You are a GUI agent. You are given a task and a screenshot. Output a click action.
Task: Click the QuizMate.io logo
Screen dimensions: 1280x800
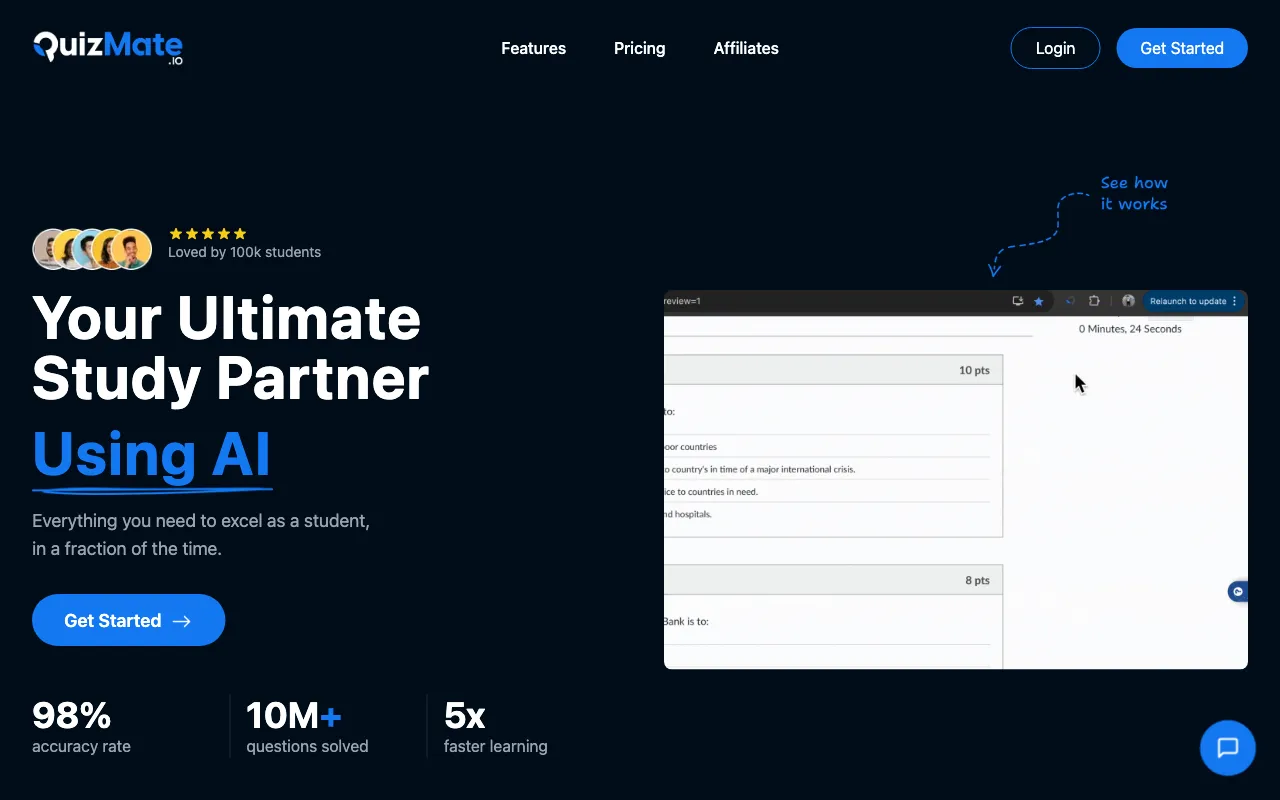coord(108,47)
